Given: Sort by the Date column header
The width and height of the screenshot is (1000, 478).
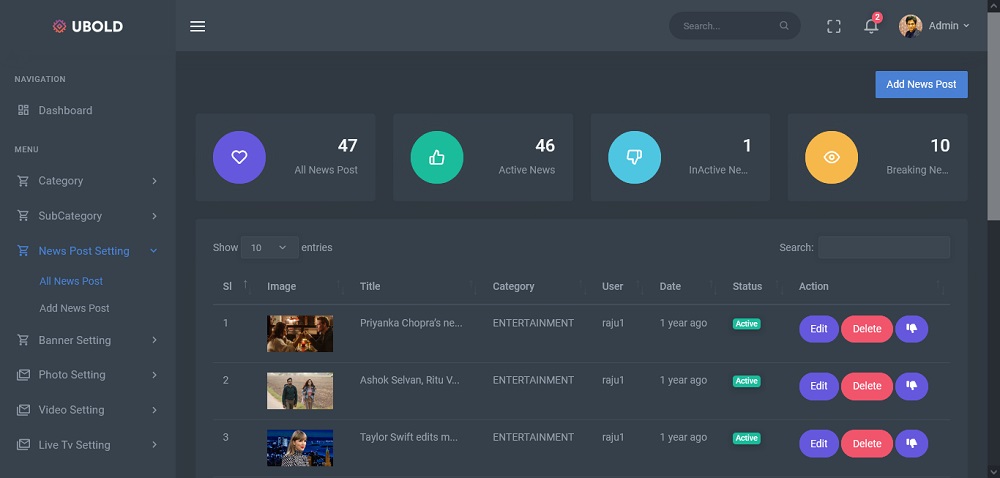Looking at the screenshot, I should click(x=670, y=286).
